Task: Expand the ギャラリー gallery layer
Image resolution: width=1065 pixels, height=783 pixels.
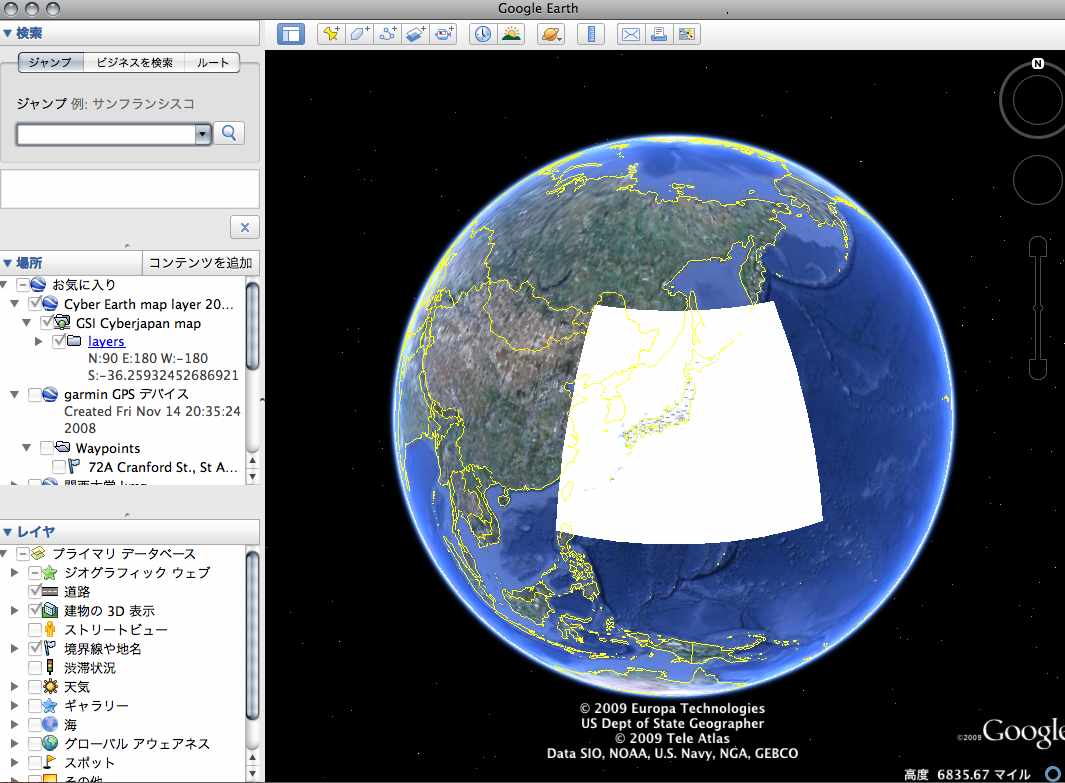Action: click(x=14, y=706)
